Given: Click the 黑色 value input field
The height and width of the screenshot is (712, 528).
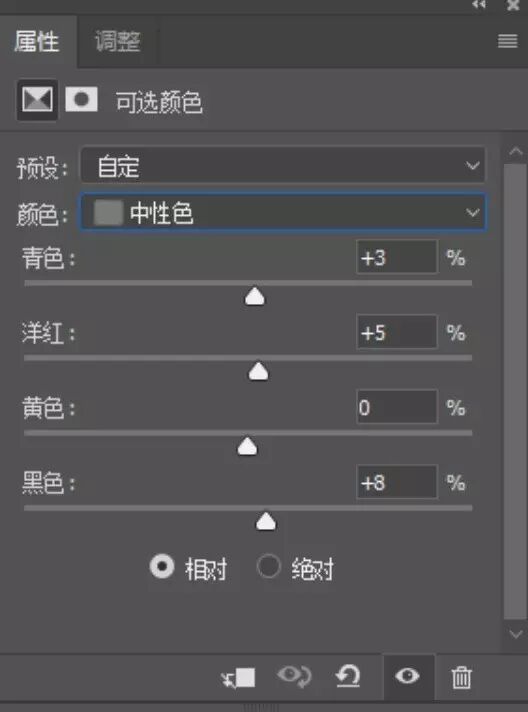Looking at the screenshot, I should point(397,482).
